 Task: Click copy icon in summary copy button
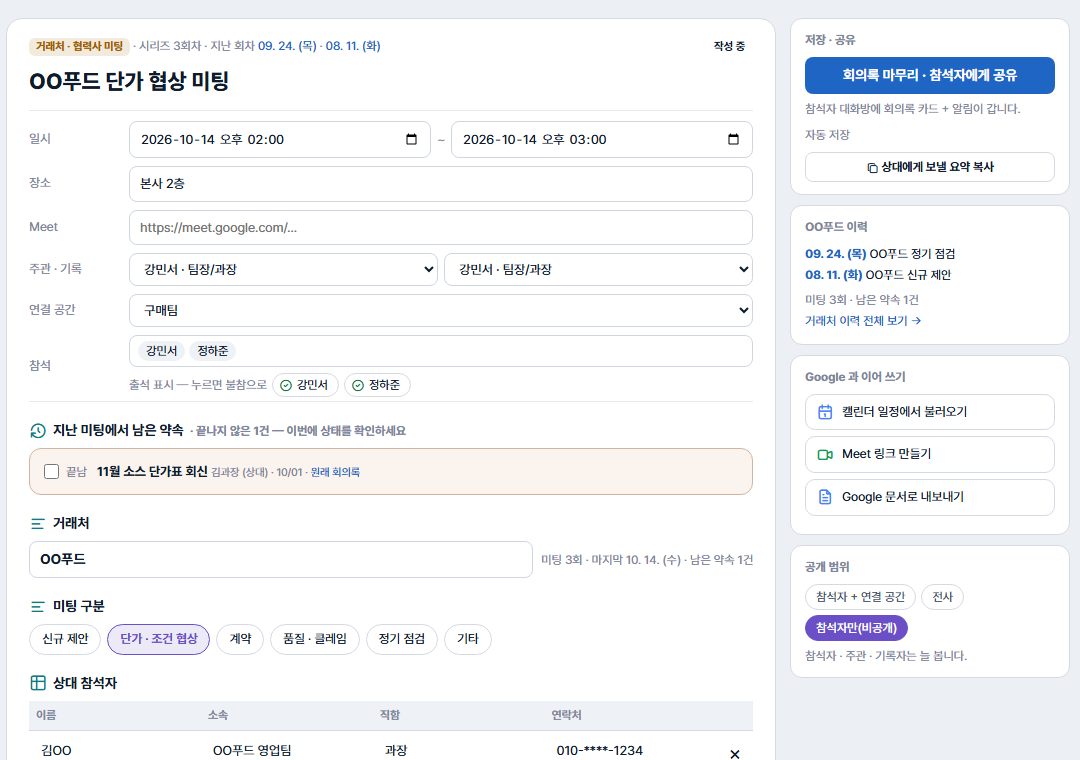pos(872,167)
